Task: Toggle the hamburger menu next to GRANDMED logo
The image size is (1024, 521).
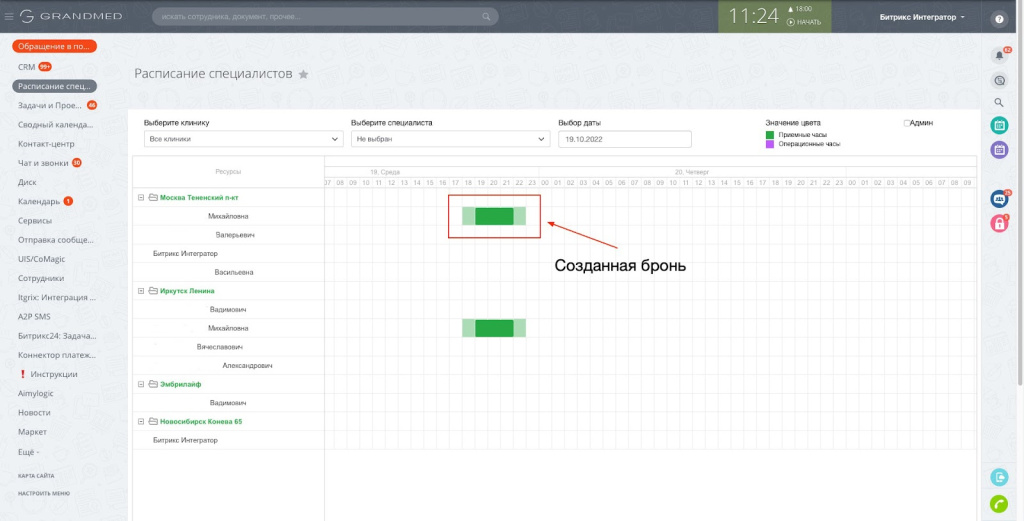Action: [9, 17]
